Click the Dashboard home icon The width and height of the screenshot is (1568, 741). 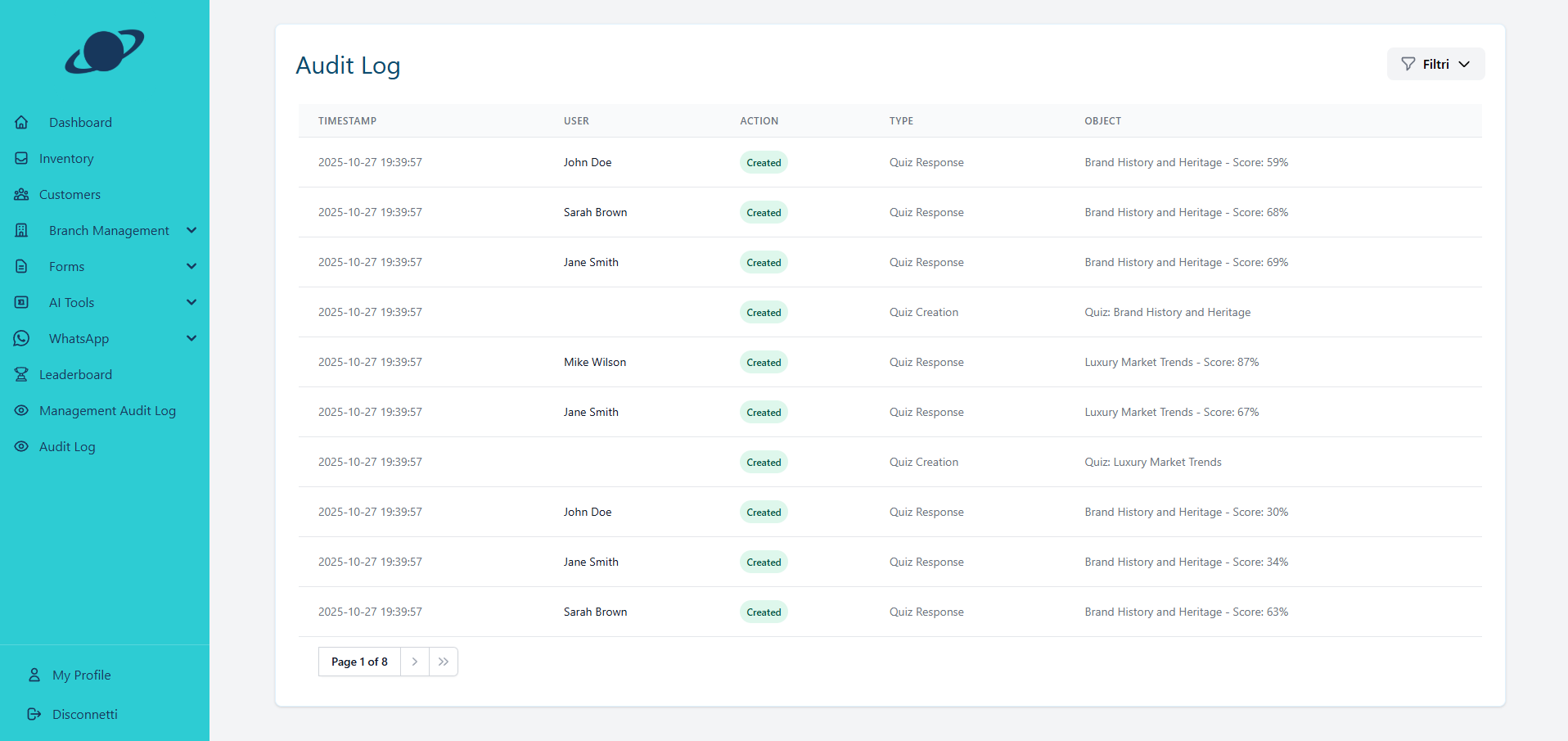[x=21, y=122]
